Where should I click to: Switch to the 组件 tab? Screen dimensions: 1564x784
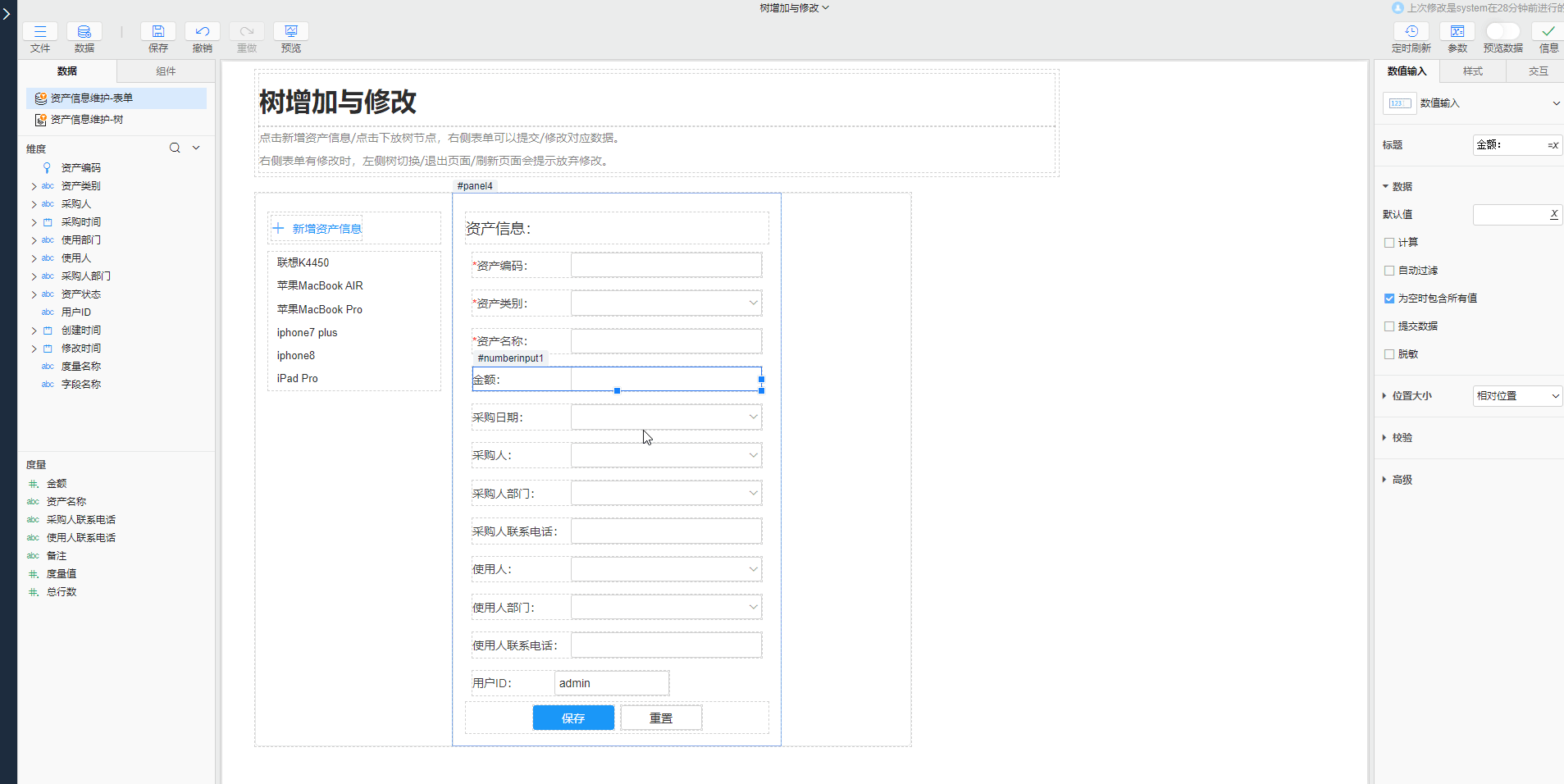point(166,71)
